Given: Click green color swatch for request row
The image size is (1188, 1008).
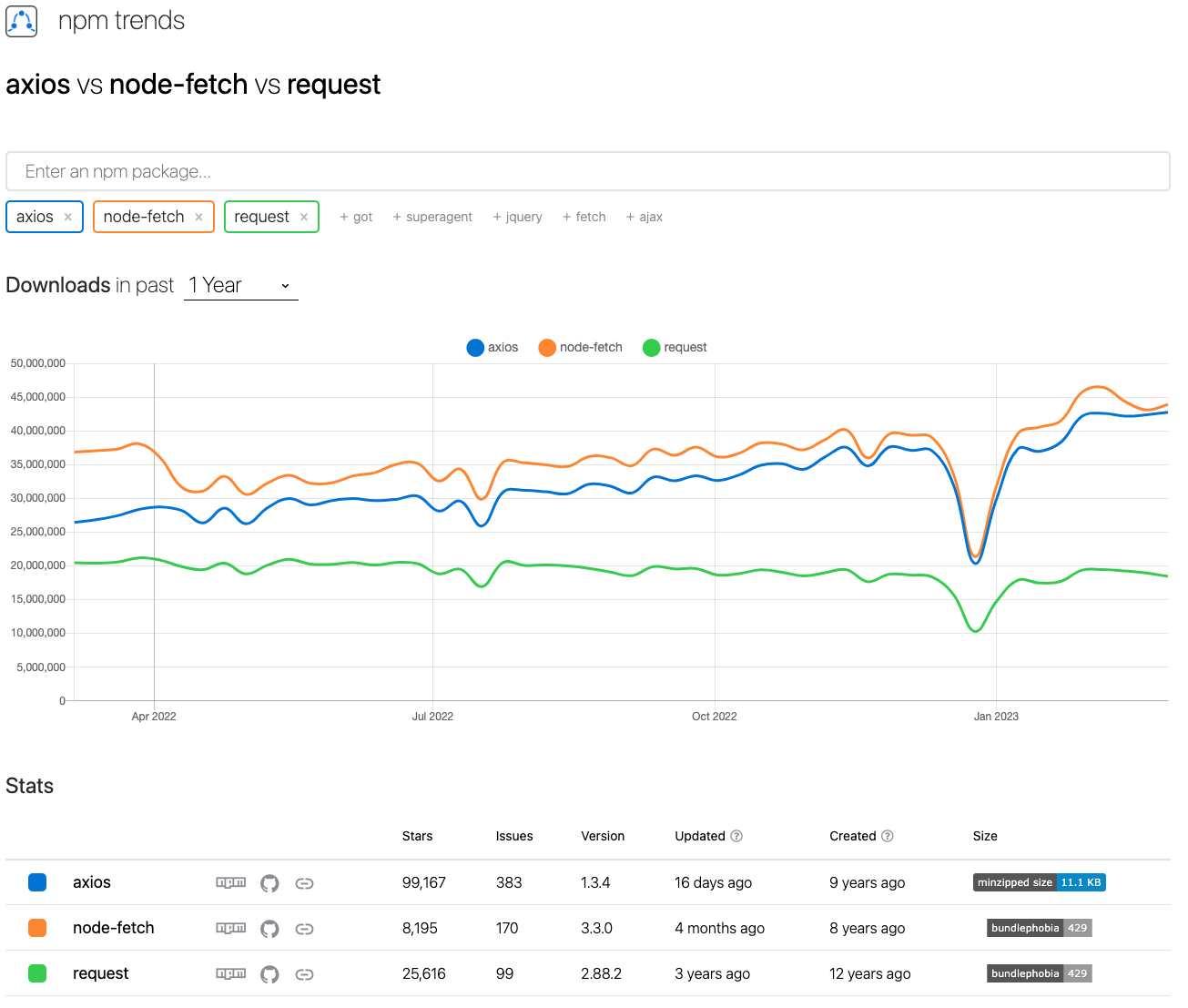Looking at the screenshot, I should pyautogui.click(x=37, y=973).
